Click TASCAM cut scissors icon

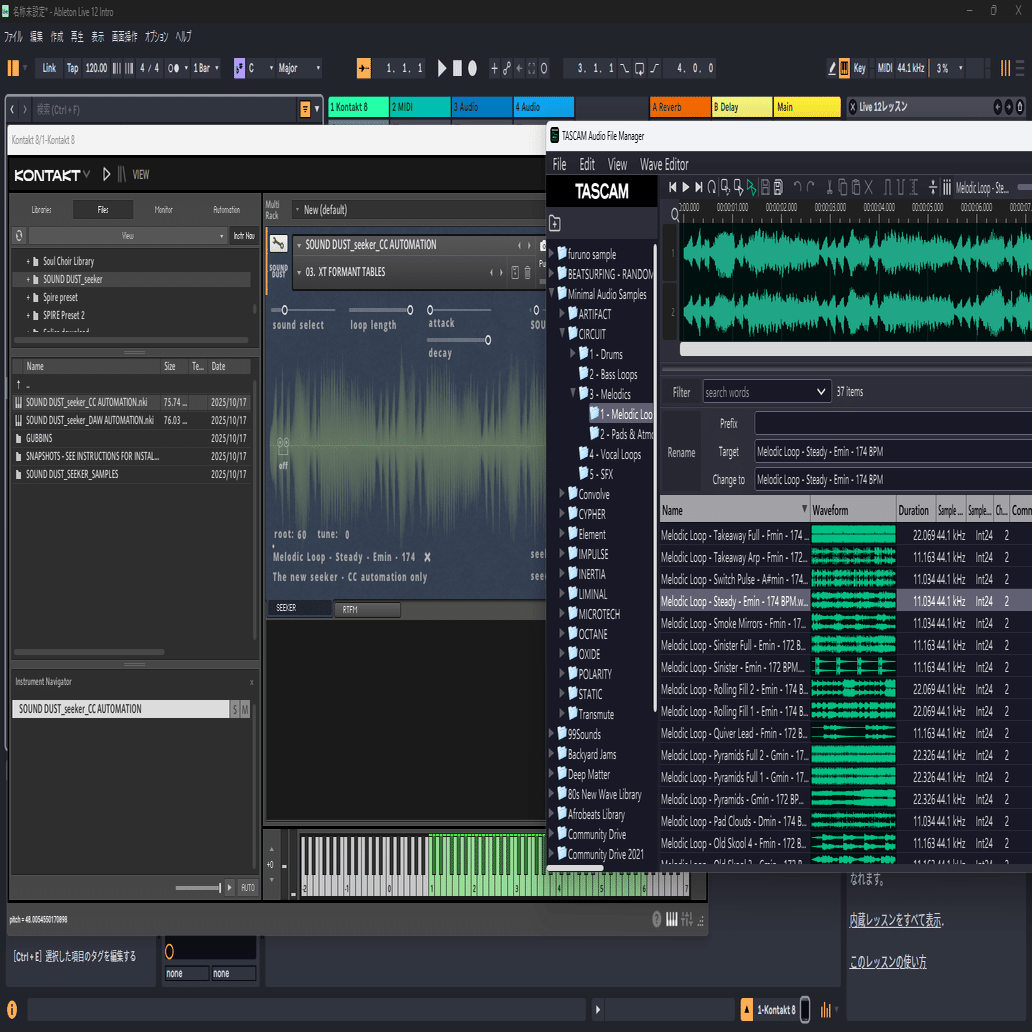(829, 188)
